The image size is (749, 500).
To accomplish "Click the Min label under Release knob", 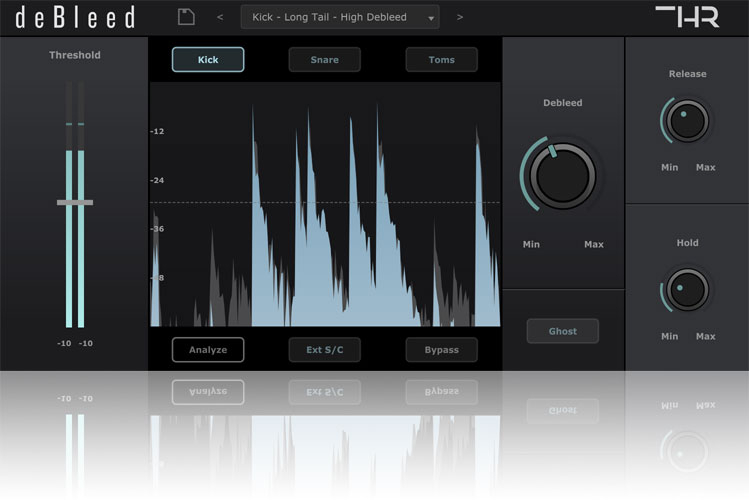I will point(669,167).
